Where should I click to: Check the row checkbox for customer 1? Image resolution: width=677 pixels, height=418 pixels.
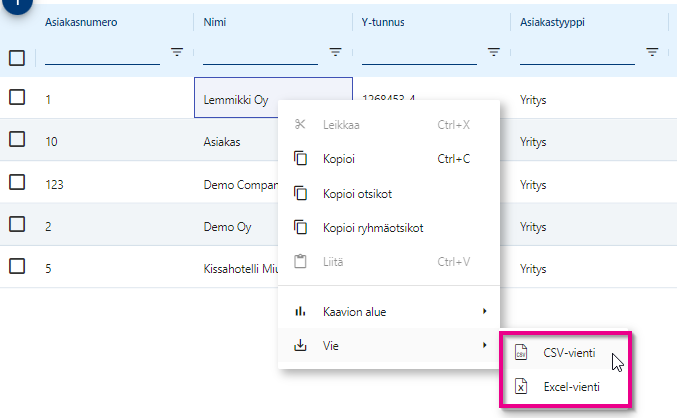click(x=17, y=97)
